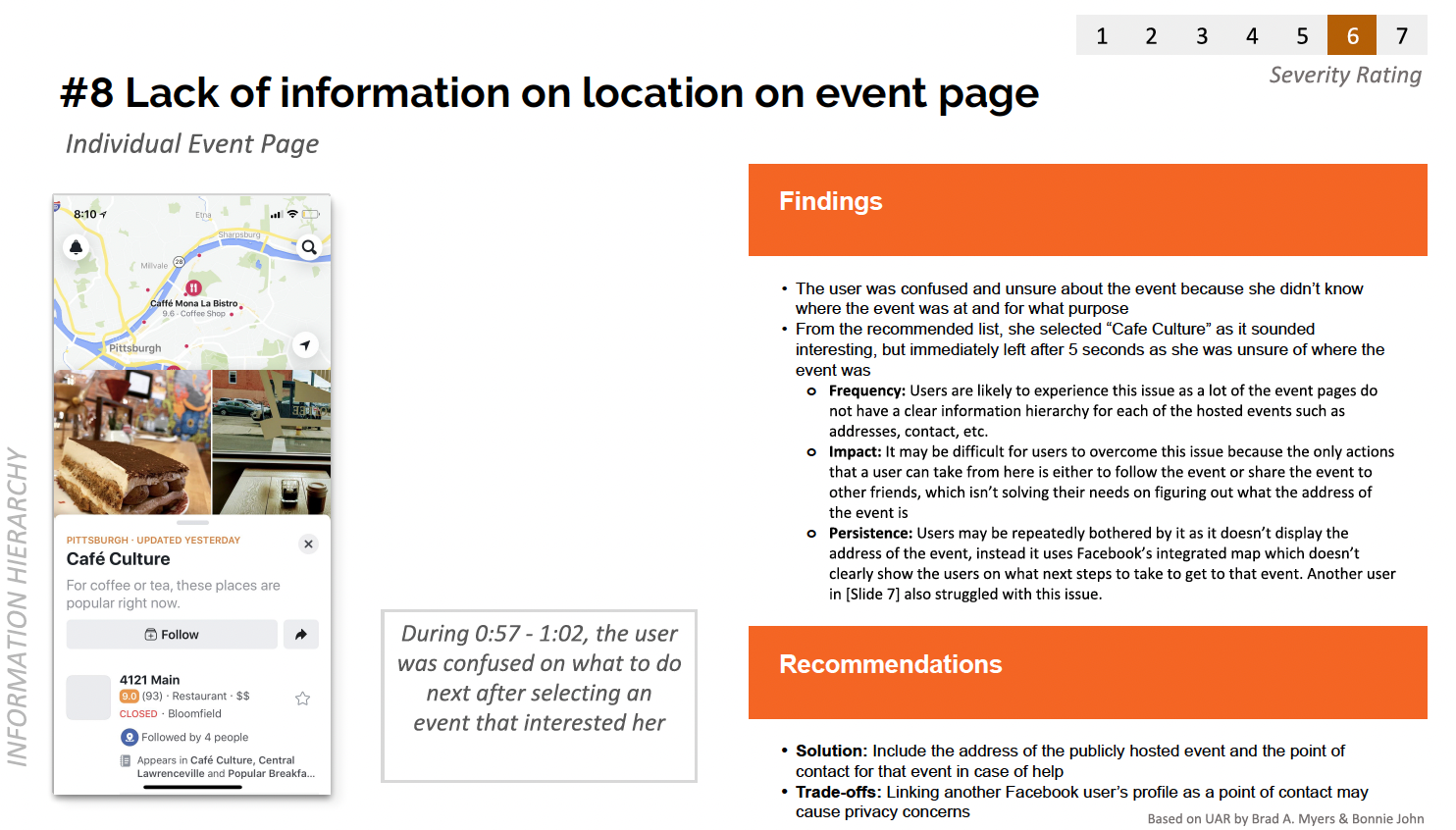Tap the search magnifier icon on map
The image size is (1456, 830).
point(309,247)
